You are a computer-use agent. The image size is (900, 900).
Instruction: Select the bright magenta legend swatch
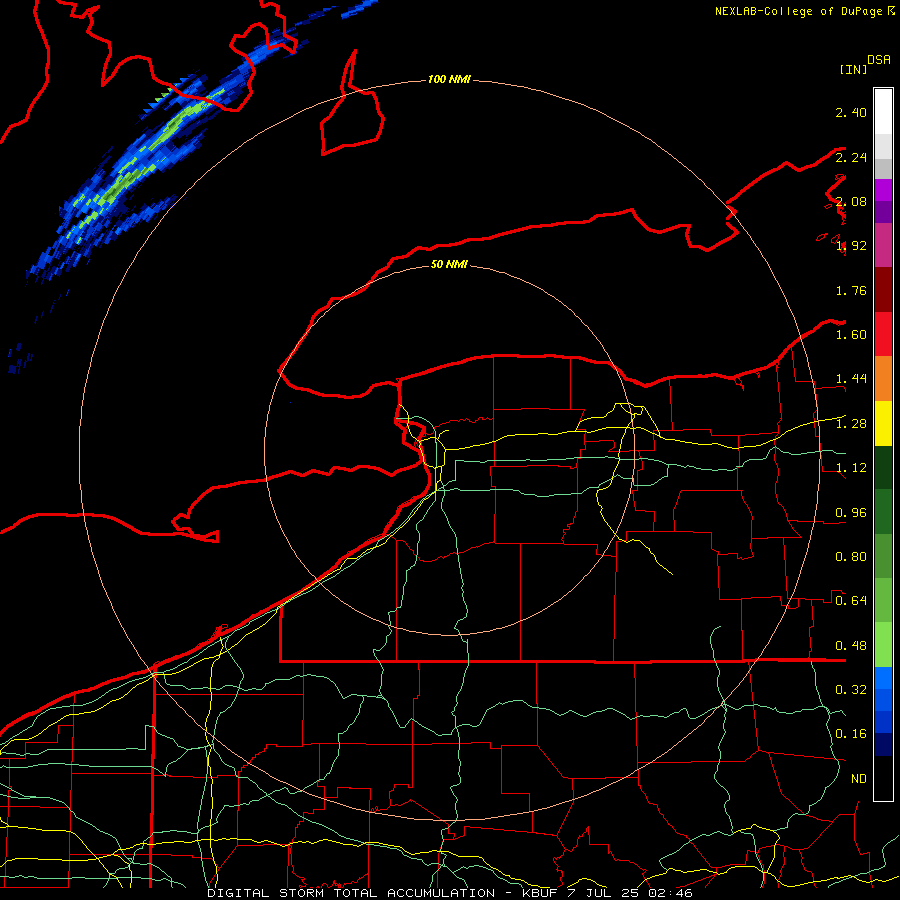883,190
